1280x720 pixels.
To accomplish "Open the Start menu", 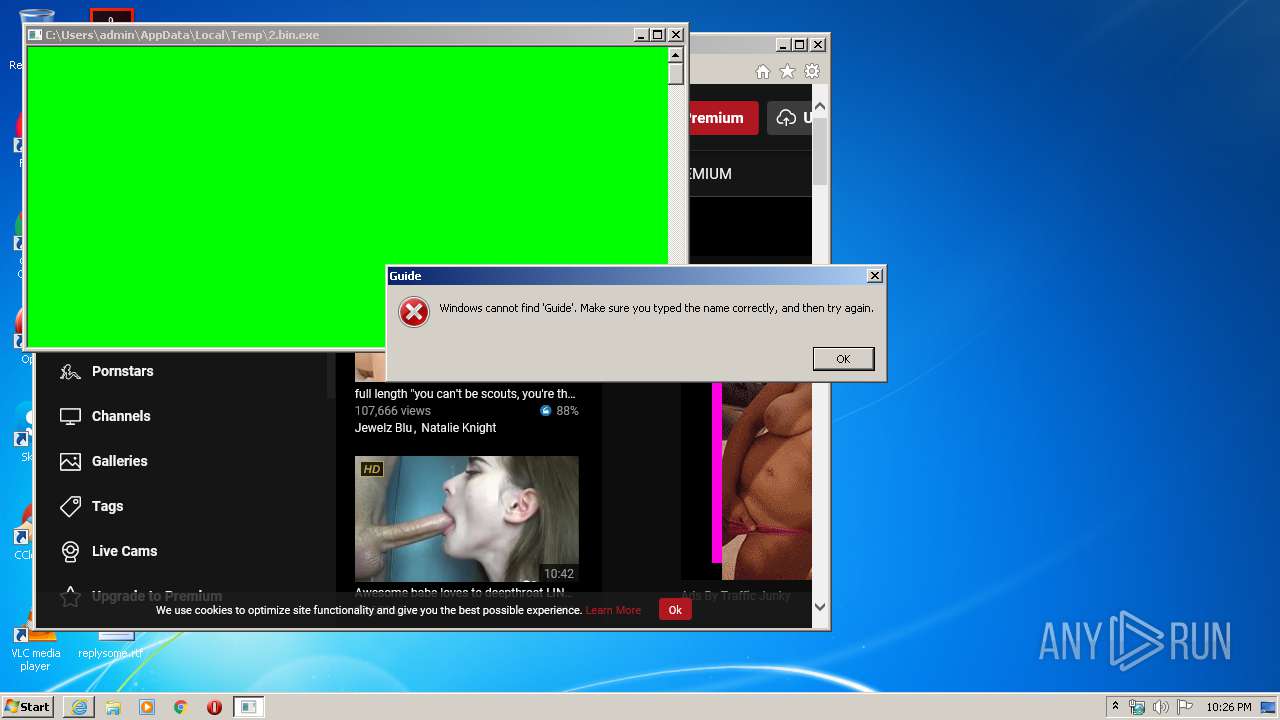I will click(28, 707).
